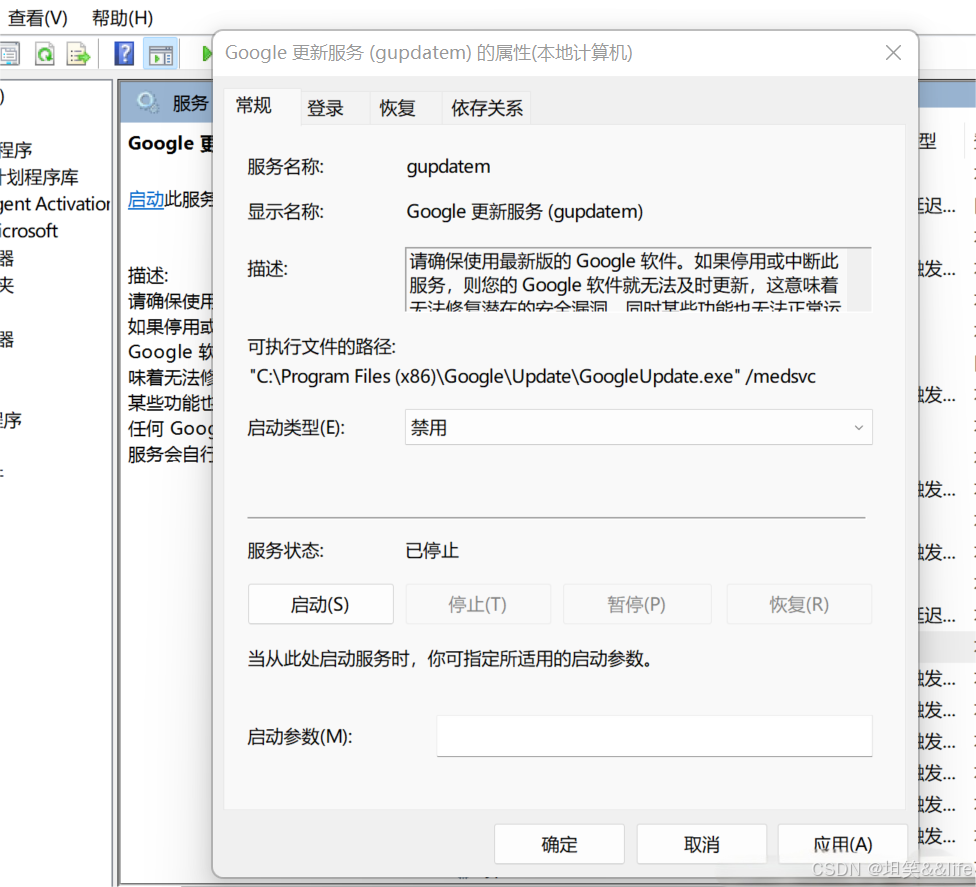Click the GoogleUpdate.exe executable path text
This screenshot has height=887, width=976.
533,377
